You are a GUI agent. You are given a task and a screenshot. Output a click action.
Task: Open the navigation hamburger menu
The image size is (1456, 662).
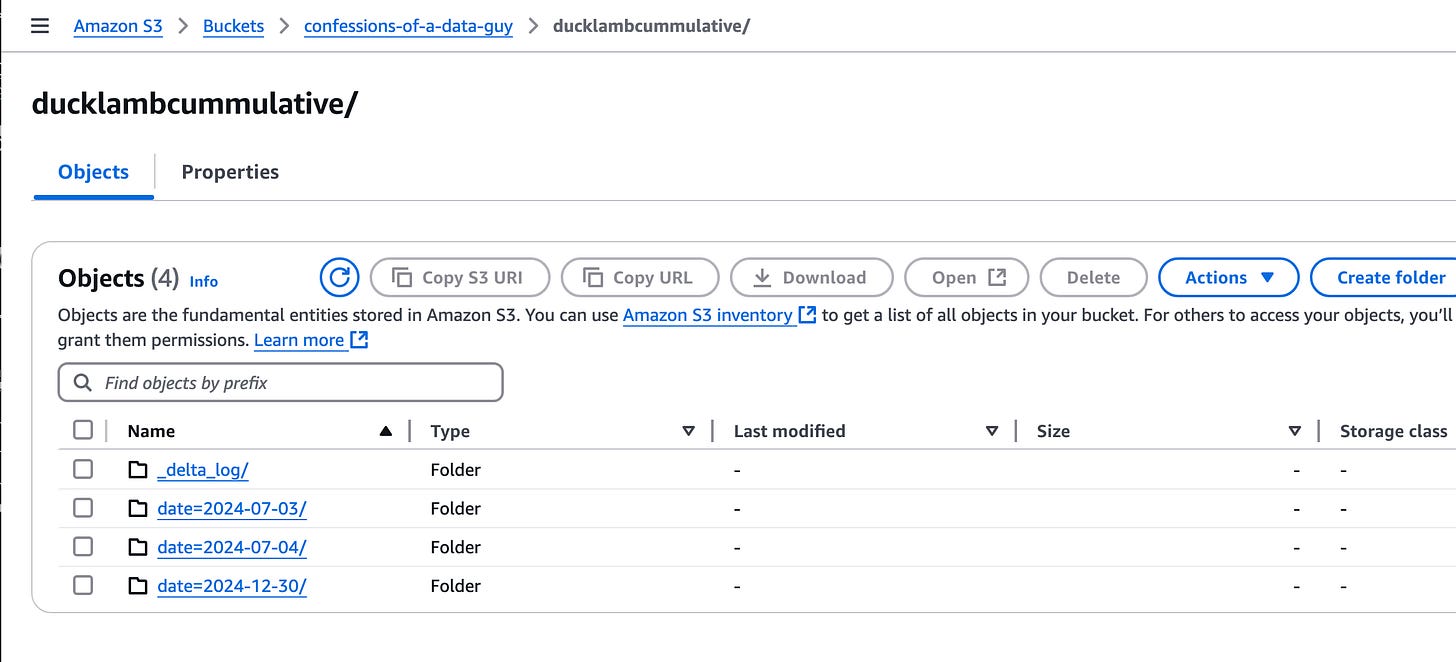click(x=39, y=26)
